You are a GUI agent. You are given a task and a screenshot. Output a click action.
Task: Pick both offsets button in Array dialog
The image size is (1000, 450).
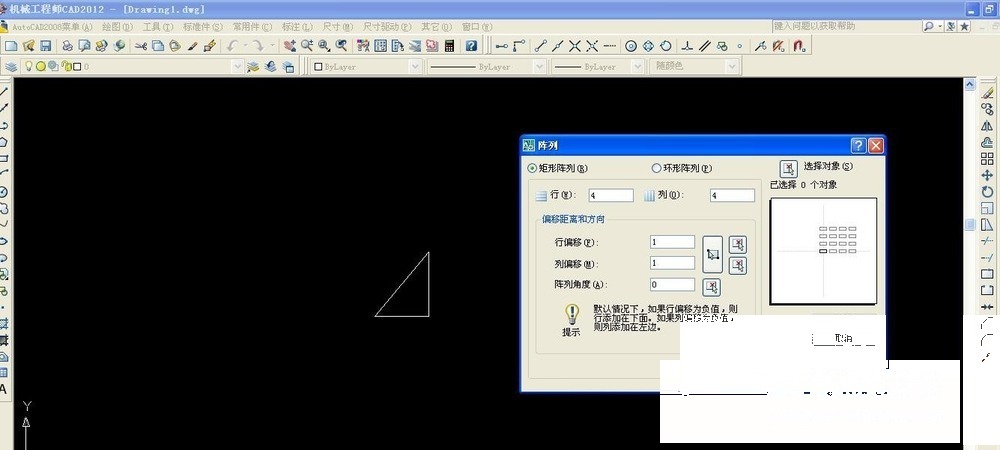[x=712, y=254]
